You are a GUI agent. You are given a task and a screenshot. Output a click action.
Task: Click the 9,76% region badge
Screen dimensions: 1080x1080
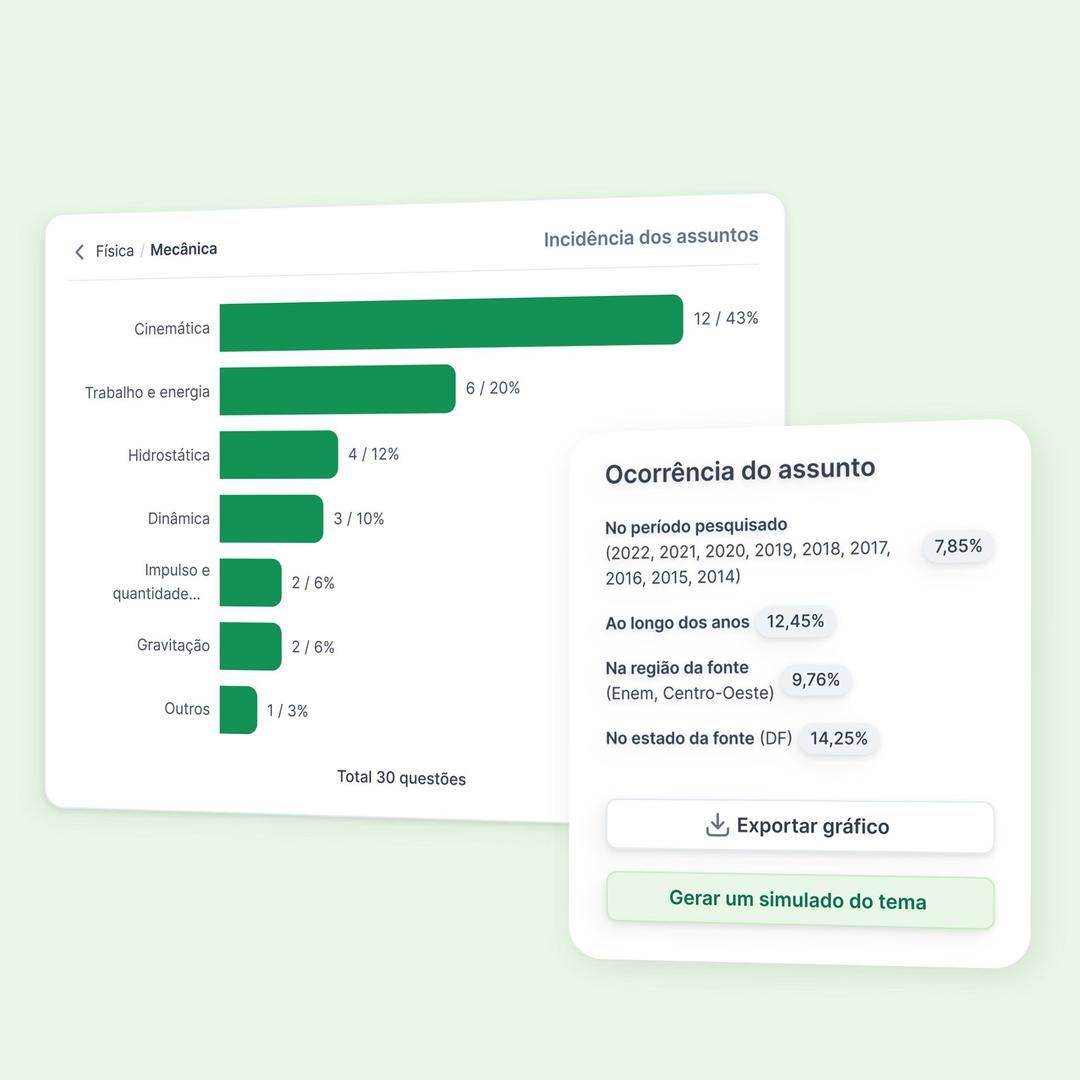(815, 680)
